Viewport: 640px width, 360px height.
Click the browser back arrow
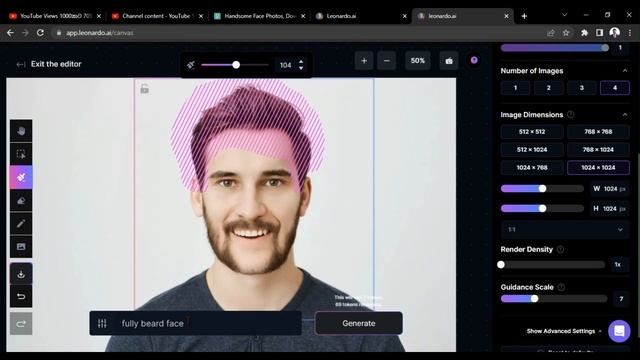coord(10,33)
